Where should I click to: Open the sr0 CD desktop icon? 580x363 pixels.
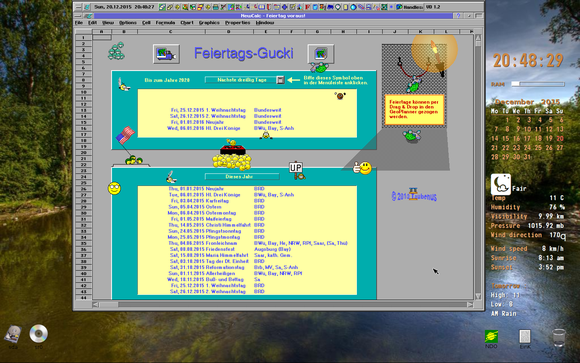click(x=39, y=335)
